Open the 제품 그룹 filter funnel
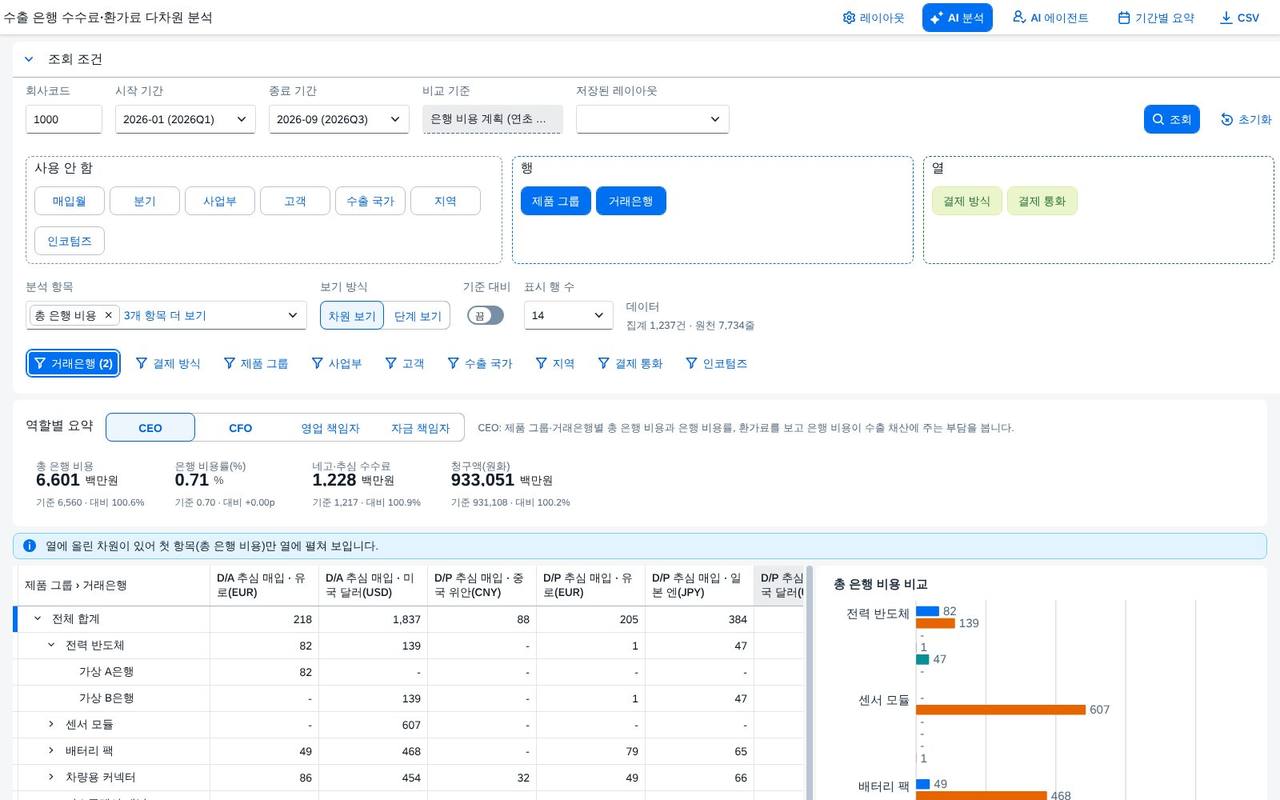The width and height of the screenshot is (1280, 800). 256,363
